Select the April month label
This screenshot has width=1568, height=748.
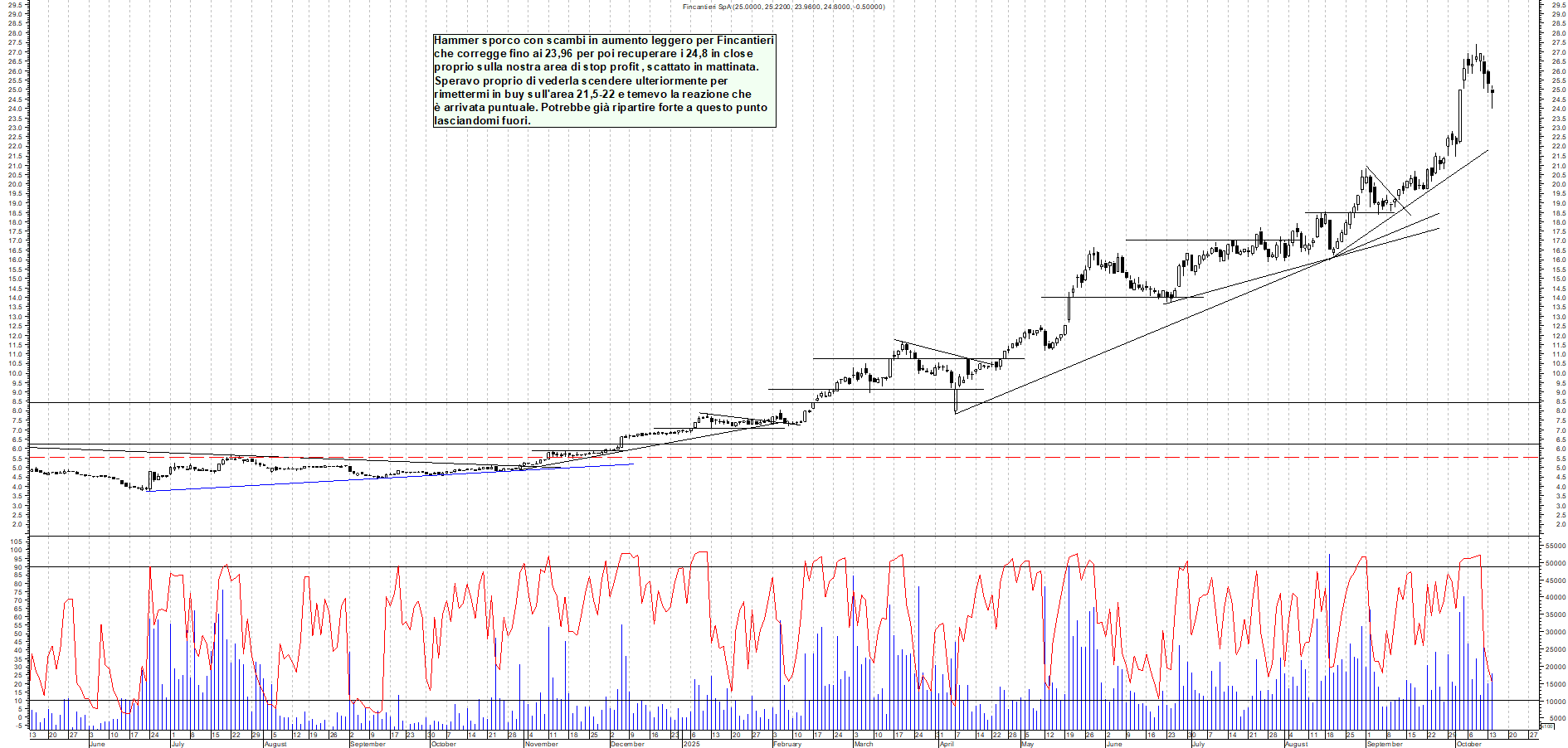coord(946,744)
